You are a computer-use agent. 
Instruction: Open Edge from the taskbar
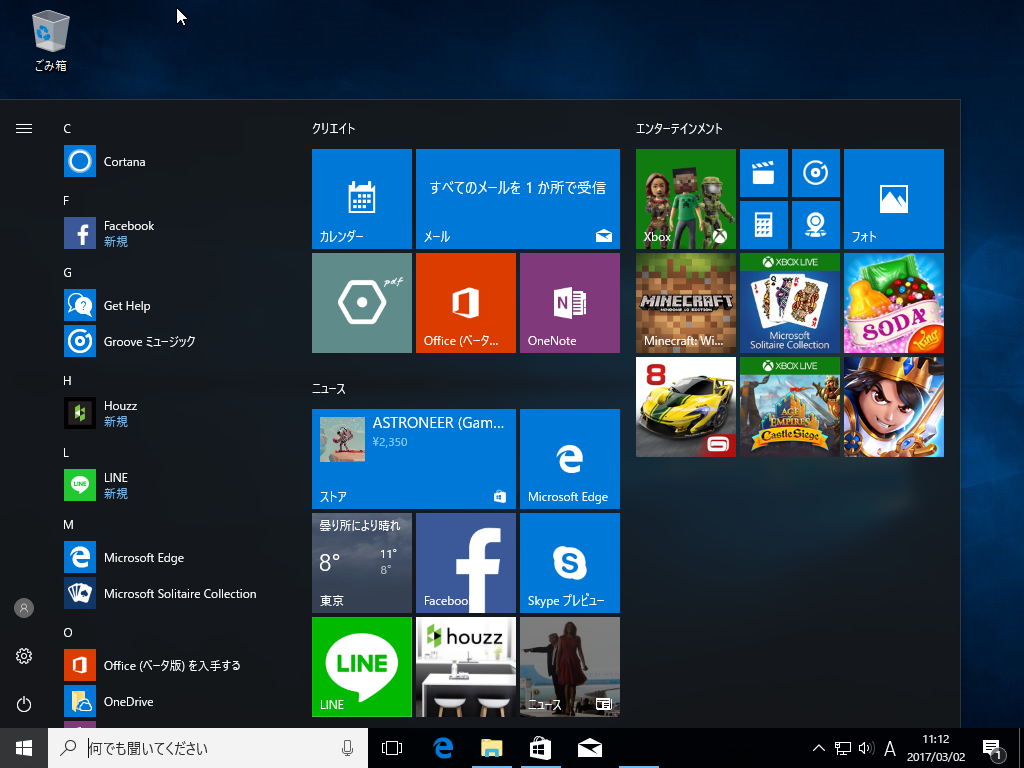[443, 748]
